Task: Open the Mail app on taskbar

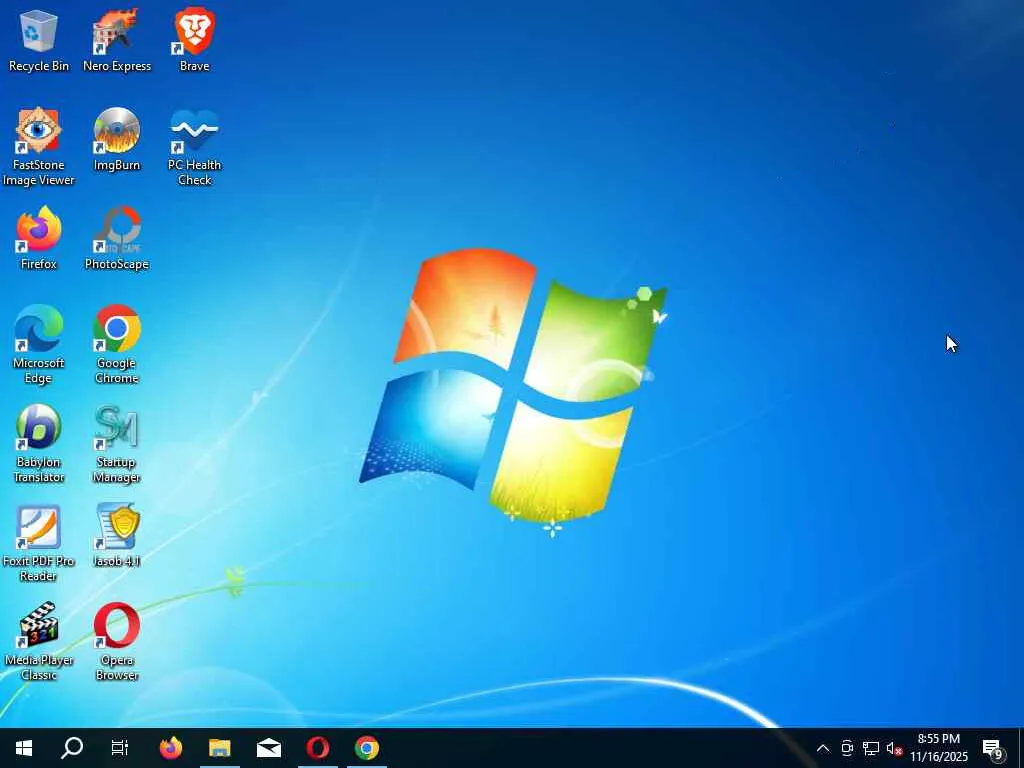Action: click(269, 748)
